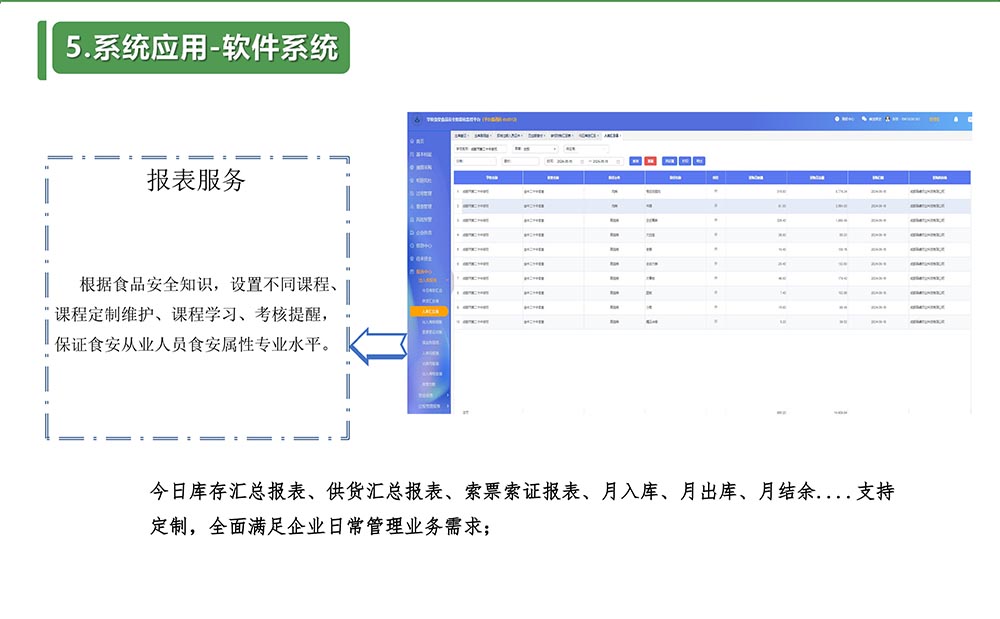The height and width of the screenshot is (619, 1000).
Task: Expand the top-row filter combo with down arrow
Action: [x=535, y=148]
